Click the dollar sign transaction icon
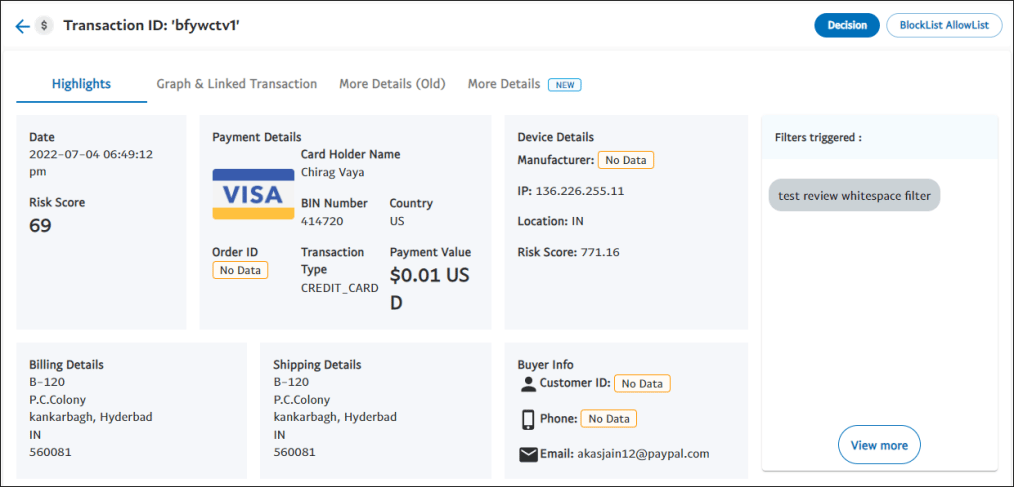Viewport: 1014px width, 487px height. (44, 26)
